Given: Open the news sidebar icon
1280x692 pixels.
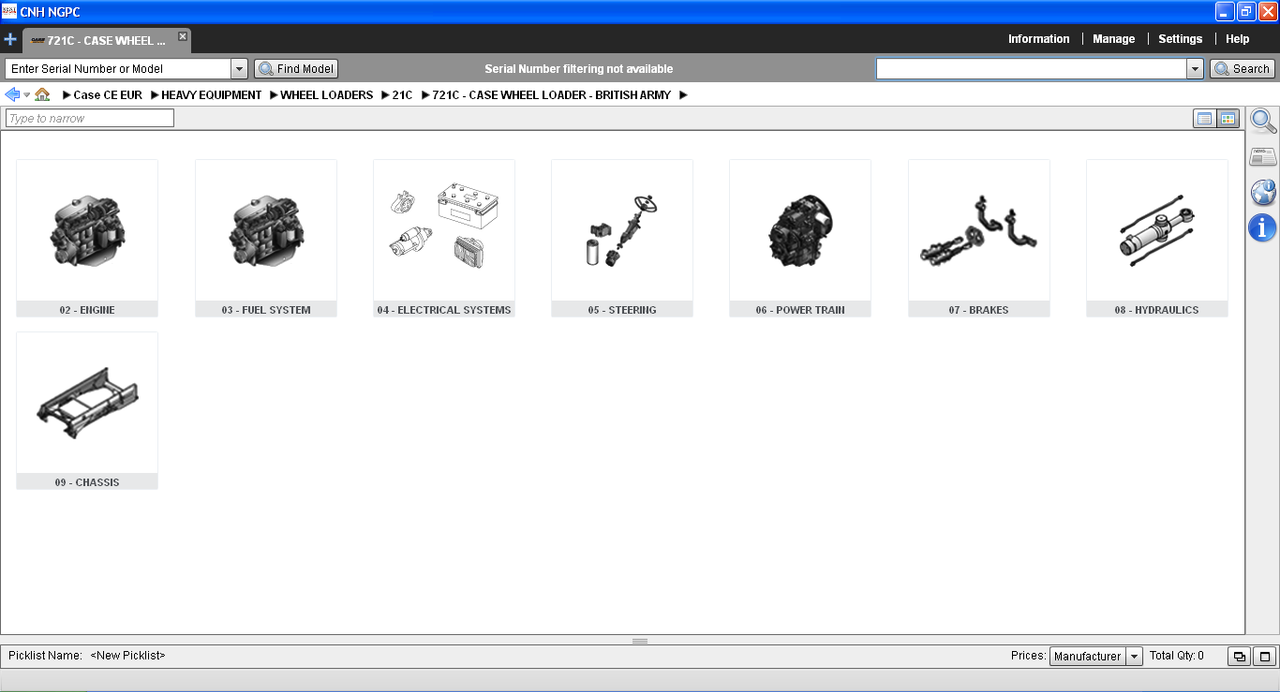Looking at the screenshot, I should (x=1263, y=157).
